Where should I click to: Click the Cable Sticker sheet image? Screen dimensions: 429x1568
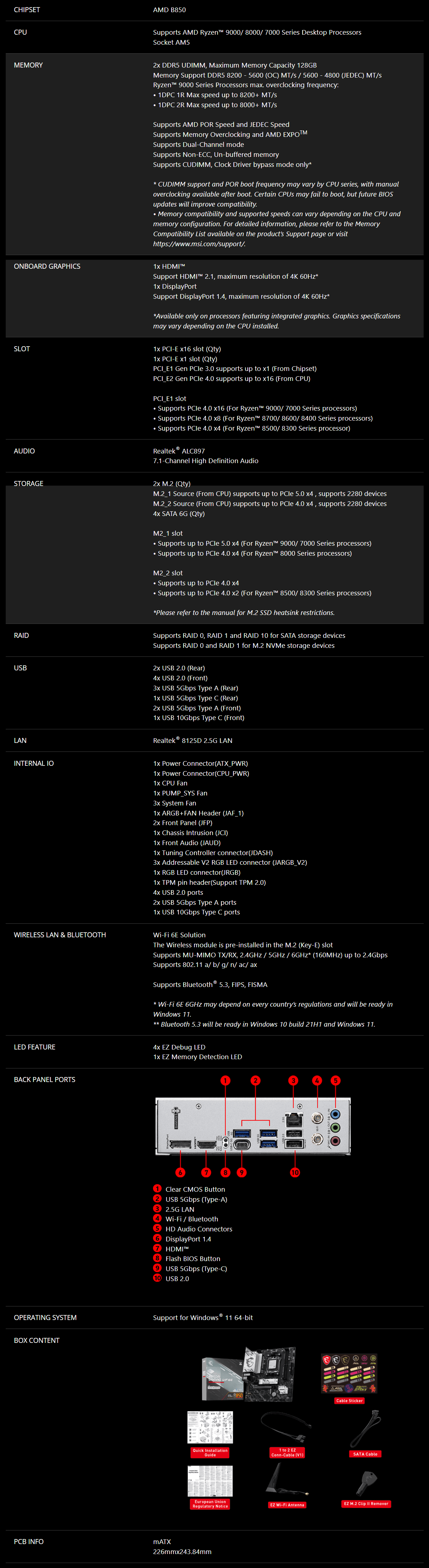tap(349, 1374)
